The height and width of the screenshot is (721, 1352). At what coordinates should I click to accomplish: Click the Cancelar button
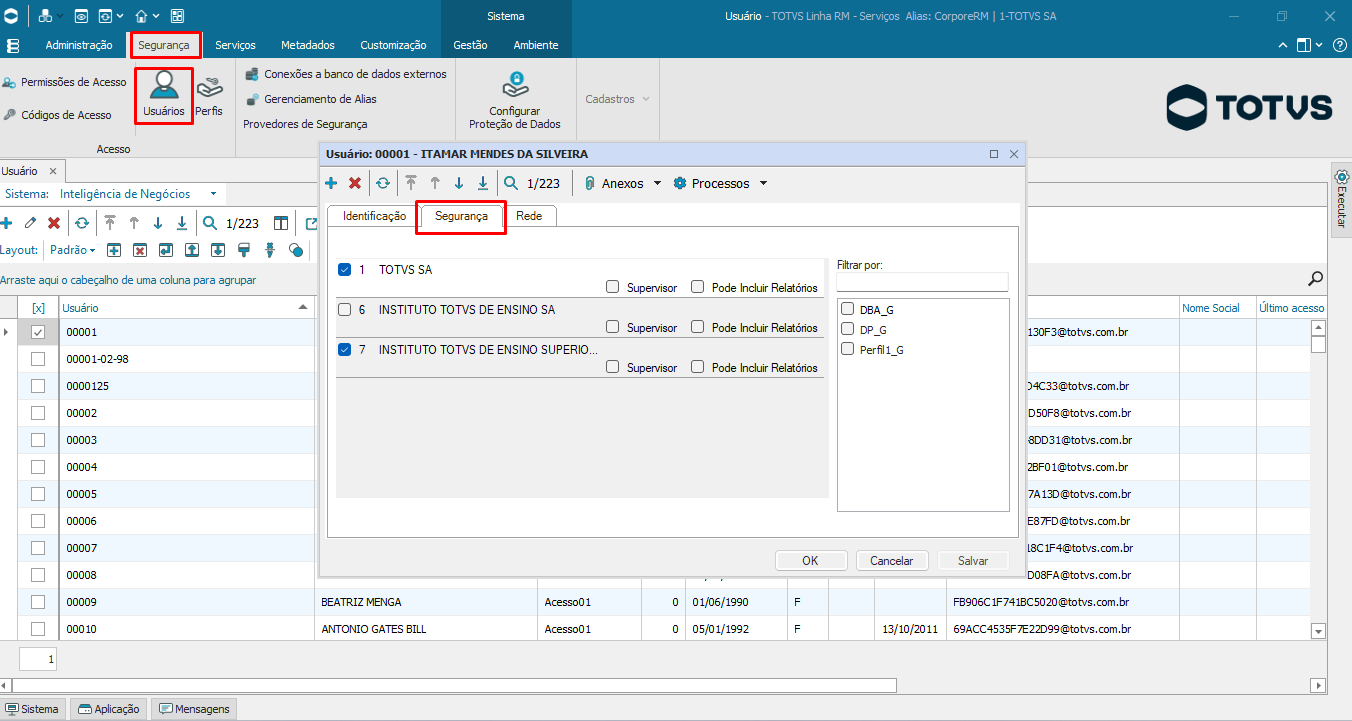892,561
